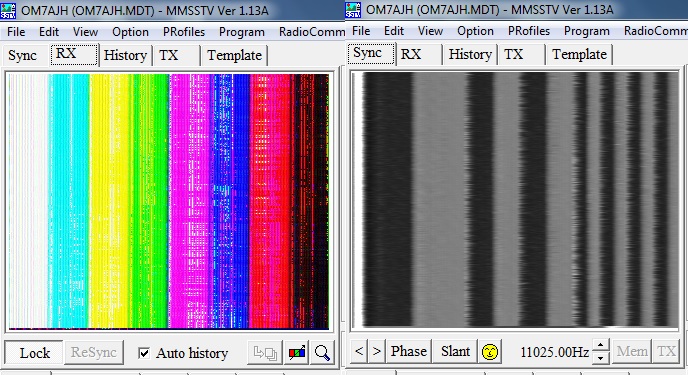Open the Option menu in left window
Screen dimensions: 688x375
(130, 32)
